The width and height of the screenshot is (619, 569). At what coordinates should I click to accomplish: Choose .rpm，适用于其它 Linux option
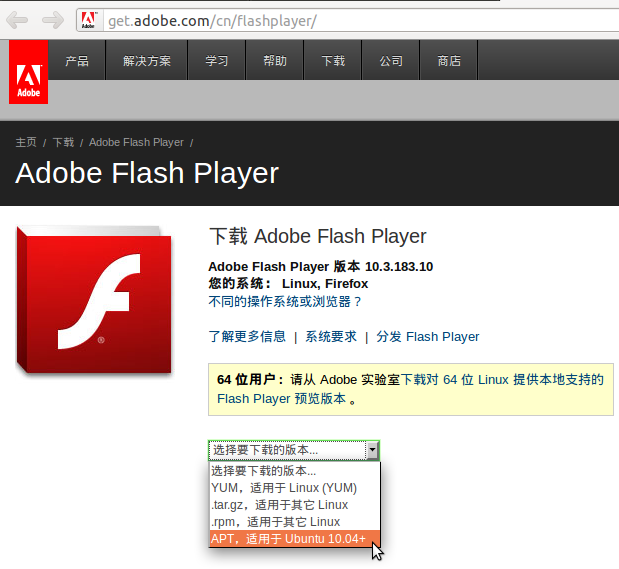click(294, 522)
